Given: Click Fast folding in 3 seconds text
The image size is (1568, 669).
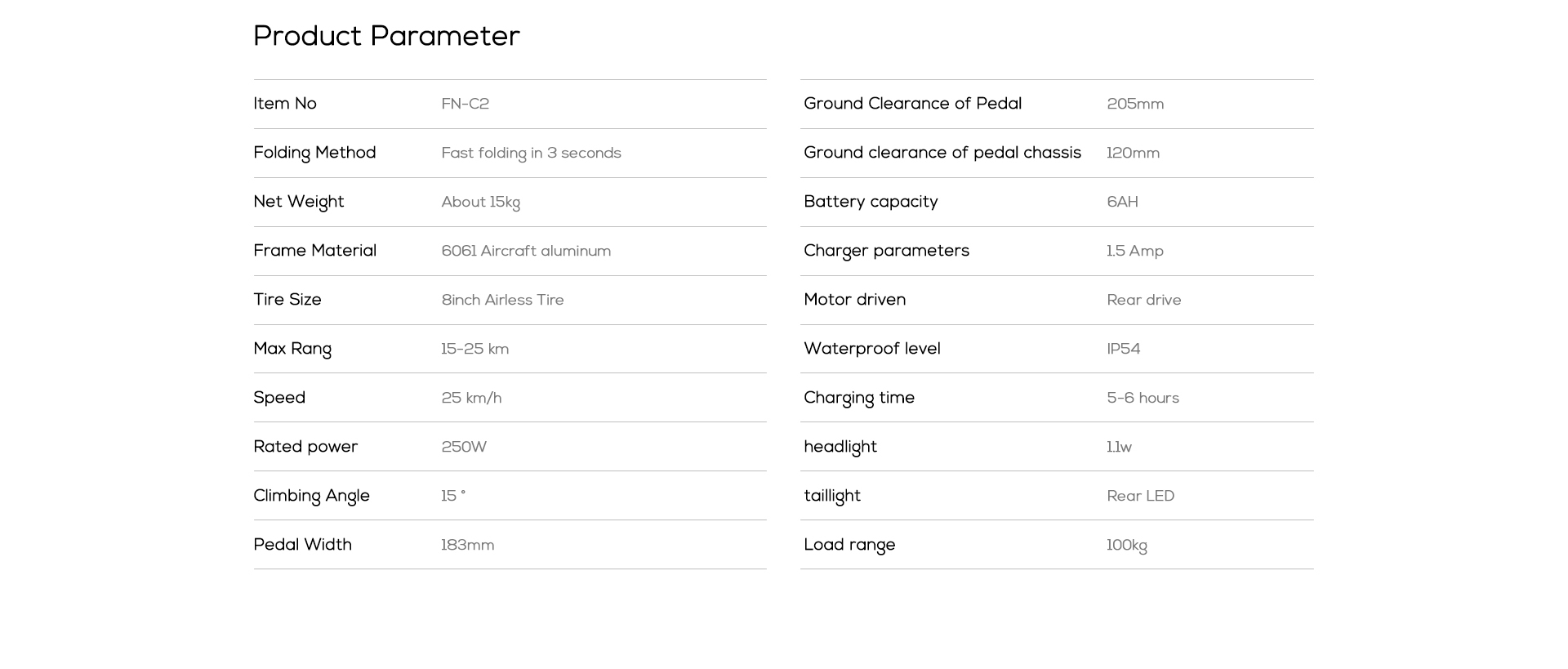Looking at the screenshot, I should [x=531, y=154].
